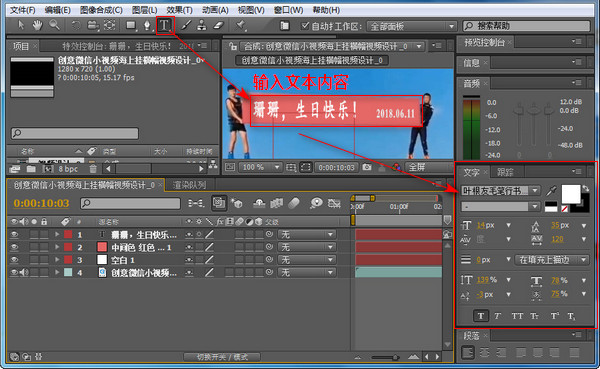Screen dimensions: 600x369
Task: Expand layer 1 properties triangle
Action: point(57,234)
